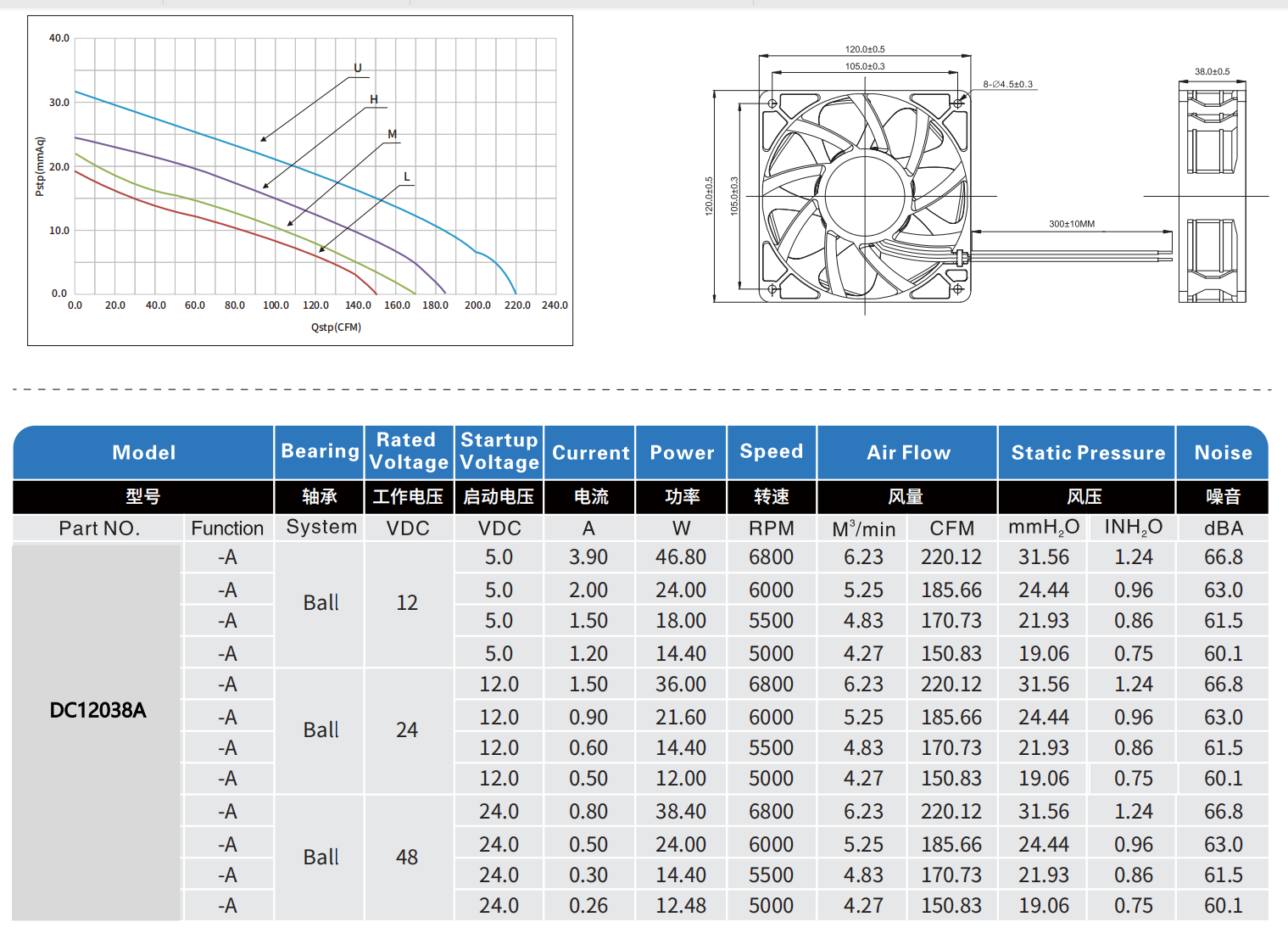Click the DC12038A model cell

tap(98, 710)
